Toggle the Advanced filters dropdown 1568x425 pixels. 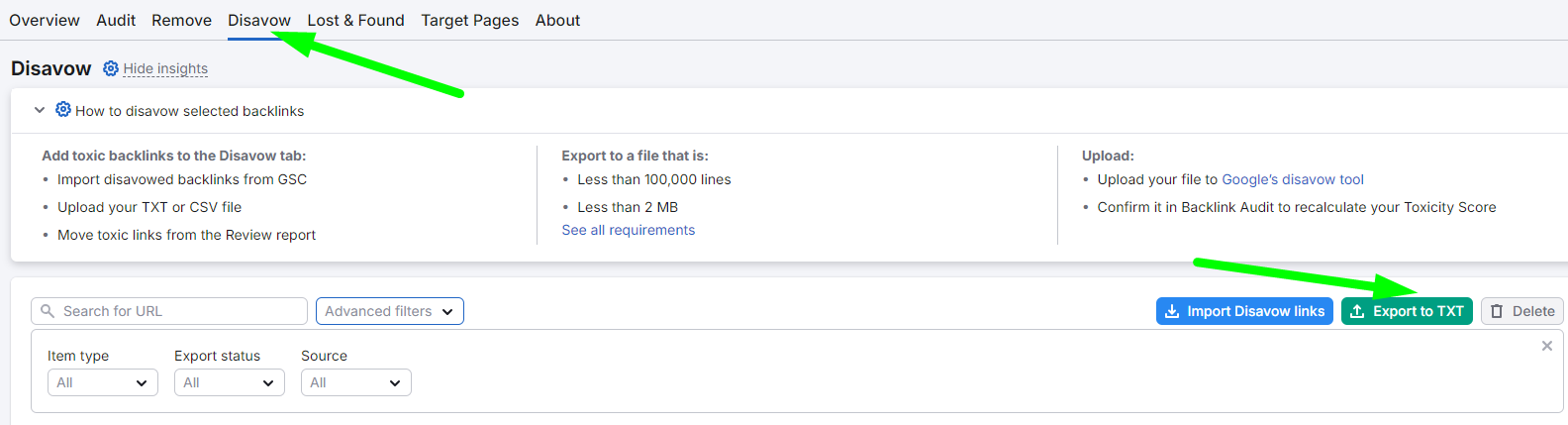tap(390, 311)
